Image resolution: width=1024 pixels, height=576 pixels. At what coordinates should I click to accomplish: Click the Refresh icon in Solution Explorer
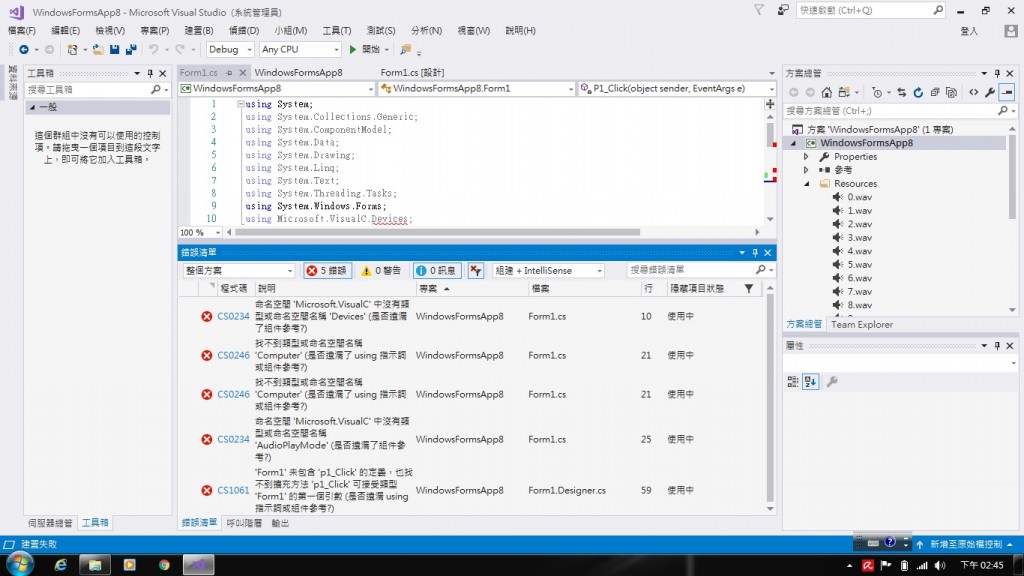(918, 93)
